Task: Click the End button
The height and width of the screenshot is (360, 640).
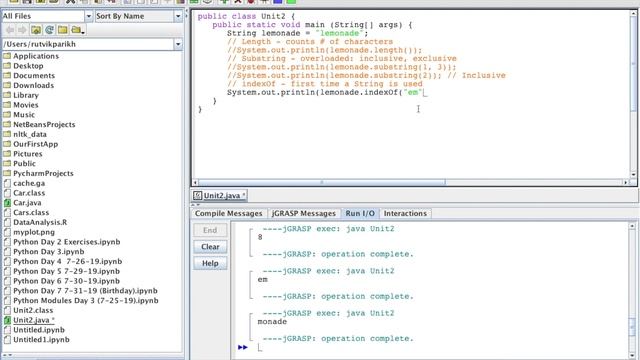Action: (x=210, y=230)
